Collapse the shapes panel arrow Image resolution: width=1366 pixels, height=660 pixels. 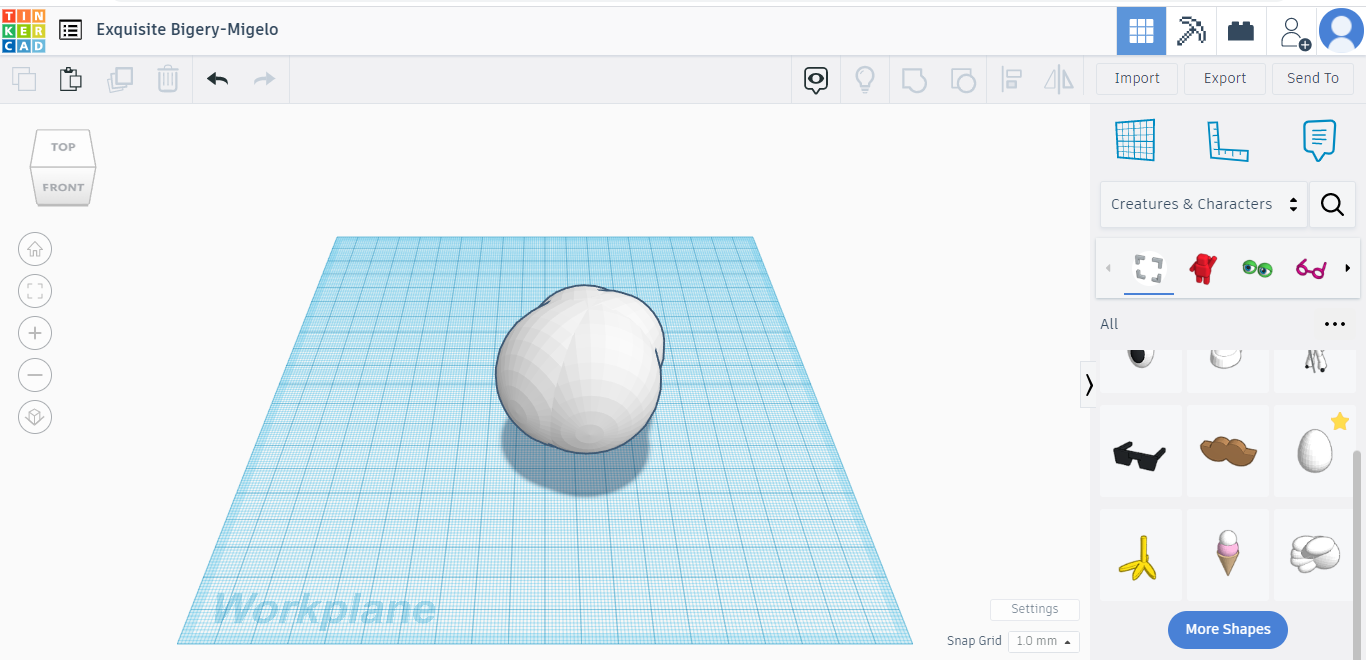pyautogui.click(x=1089, y=384)
